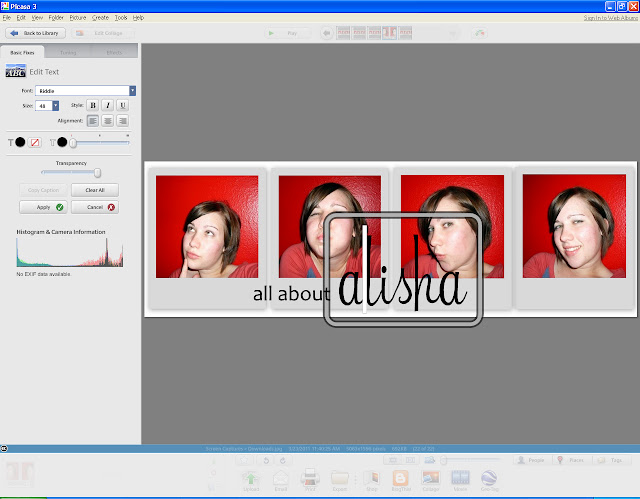Switch to the Effects tab
This screenshot has height=499, width=640.
(114, 52)
